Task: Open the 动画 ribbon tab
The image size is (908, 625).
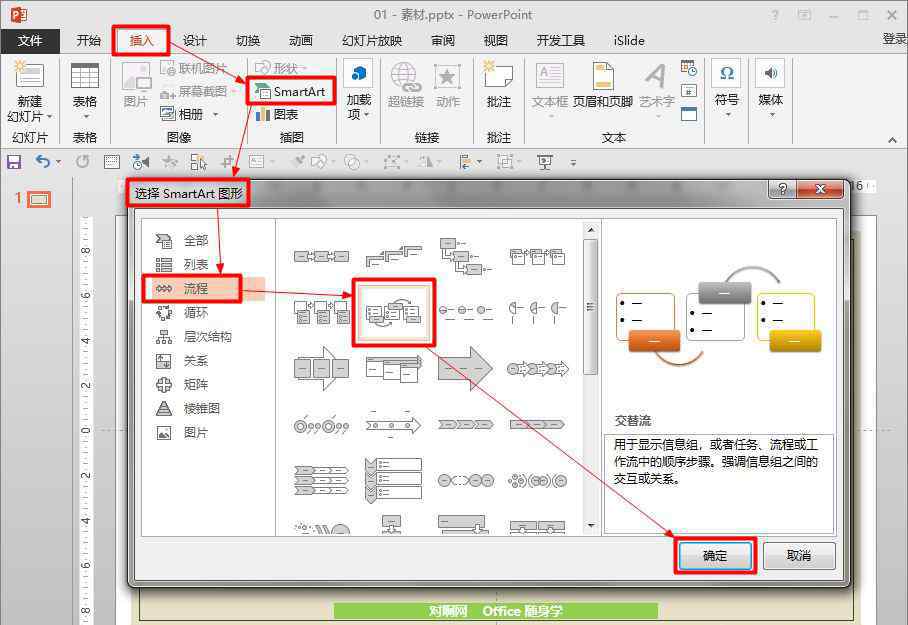Action: point(301,41)
